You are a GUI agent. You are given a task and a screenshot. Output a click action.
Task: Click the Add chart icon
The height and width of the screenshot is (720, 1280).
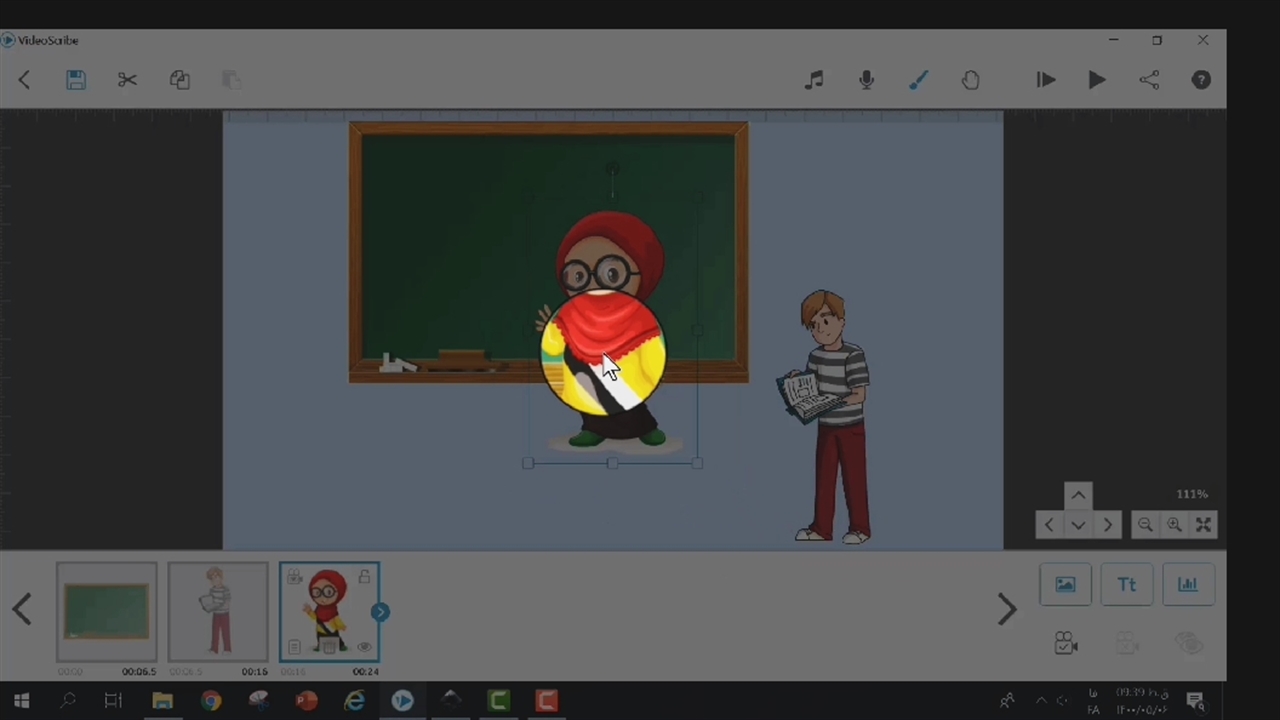(x=1187, y=585)
